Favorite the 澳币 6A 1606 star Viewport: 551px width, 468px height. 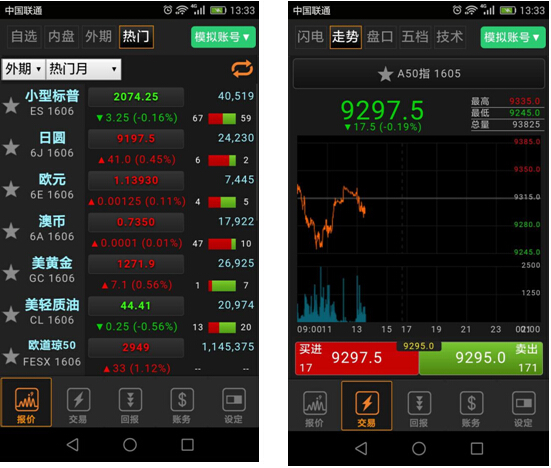click(11, 231)
